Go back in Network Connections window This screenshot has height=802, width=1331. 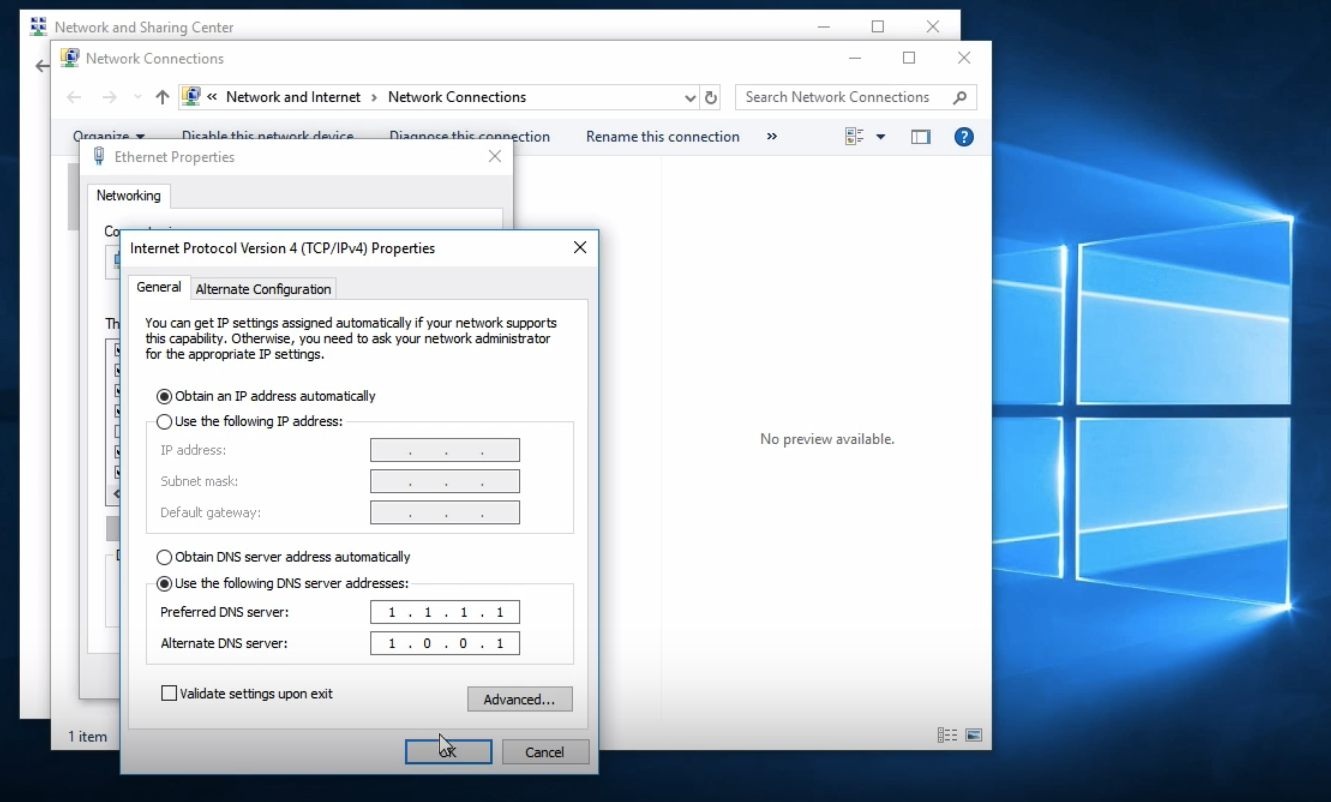point(74,97)
